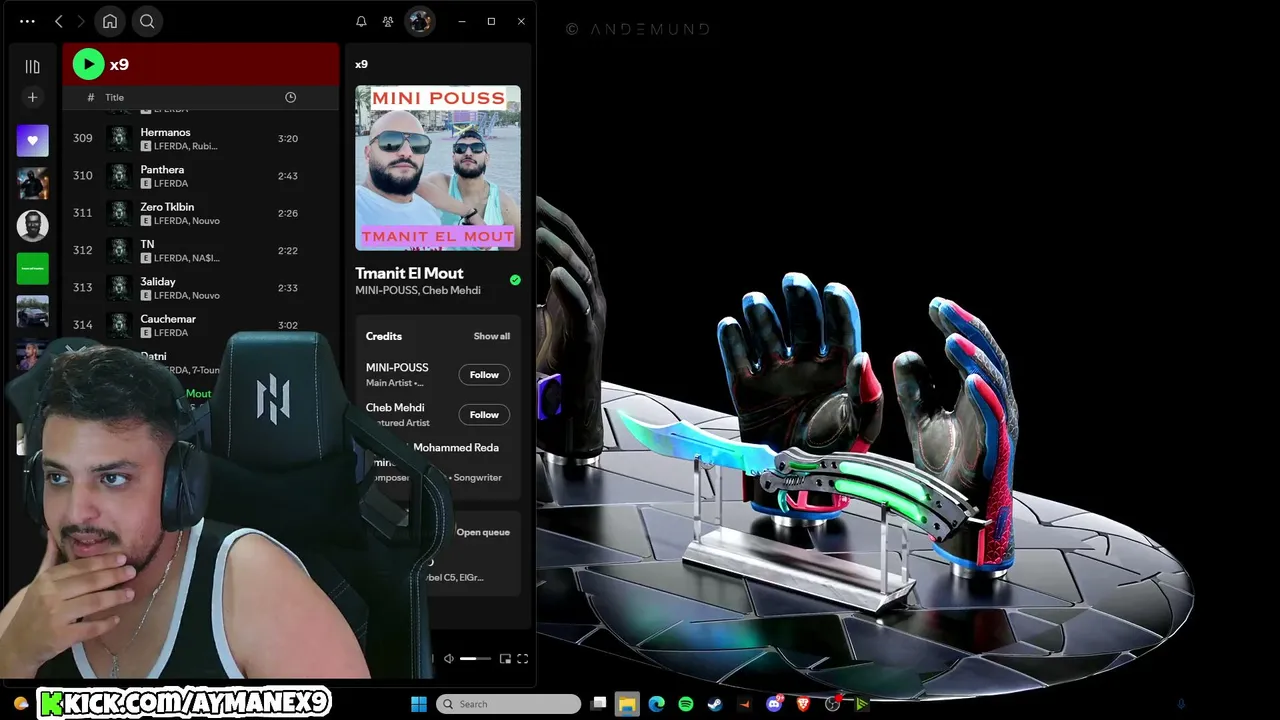The height and width of the screenshot is (720, 1280).
Task: Open the orange-arrow app on the taskbar
Action: (744, 704)
